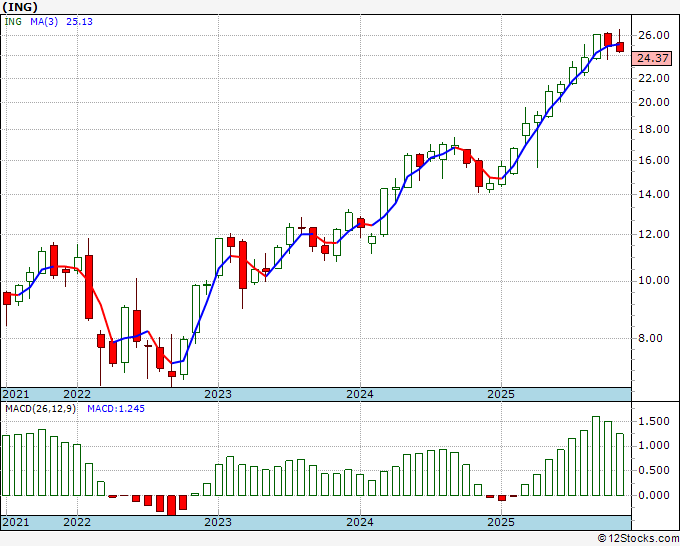
Task: Select 2022 on the MACD panel time axis
Action: click(77, 522)
